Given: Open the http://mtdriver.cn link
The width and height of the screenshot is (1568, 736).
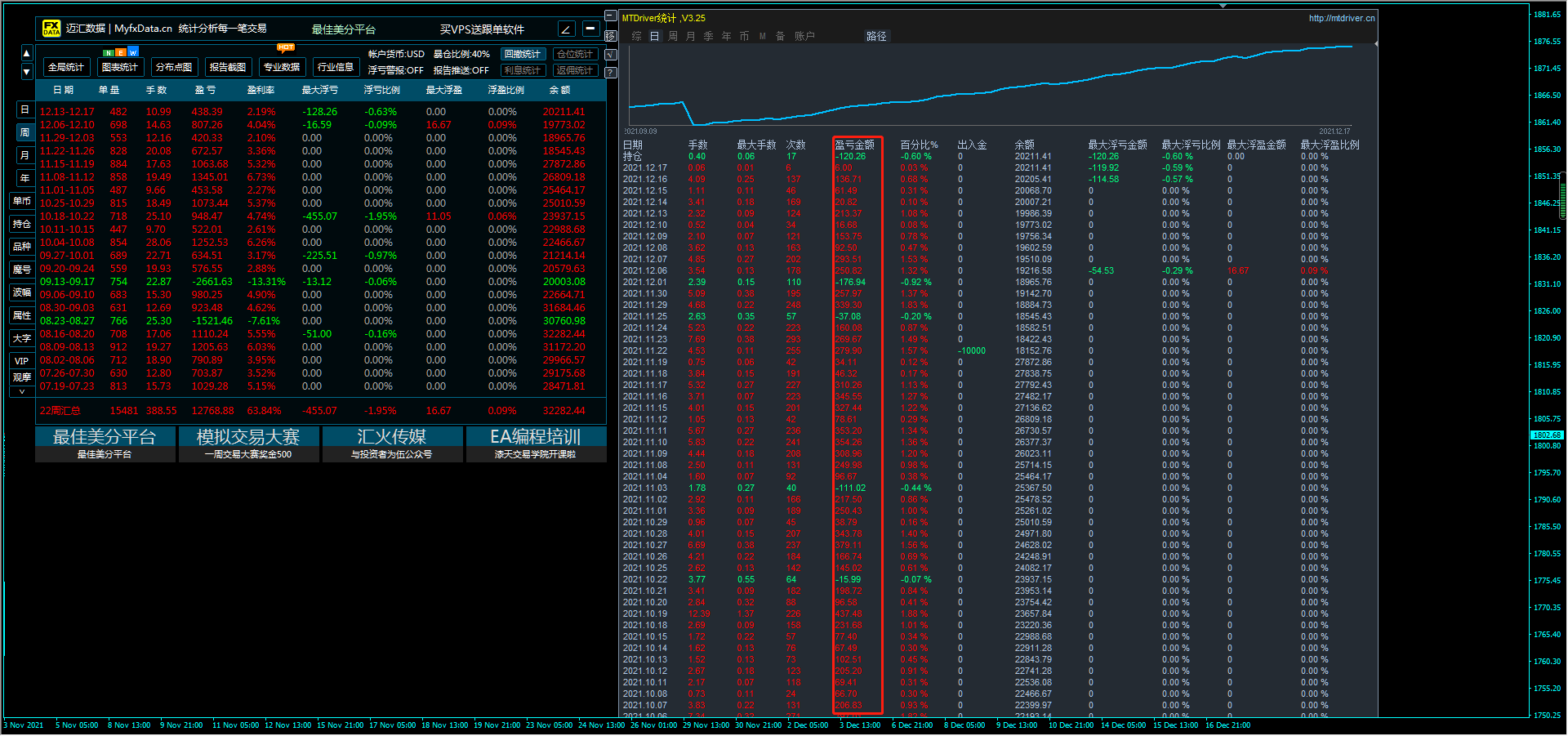Looking at the screenshot, I should click(1342, 18).
